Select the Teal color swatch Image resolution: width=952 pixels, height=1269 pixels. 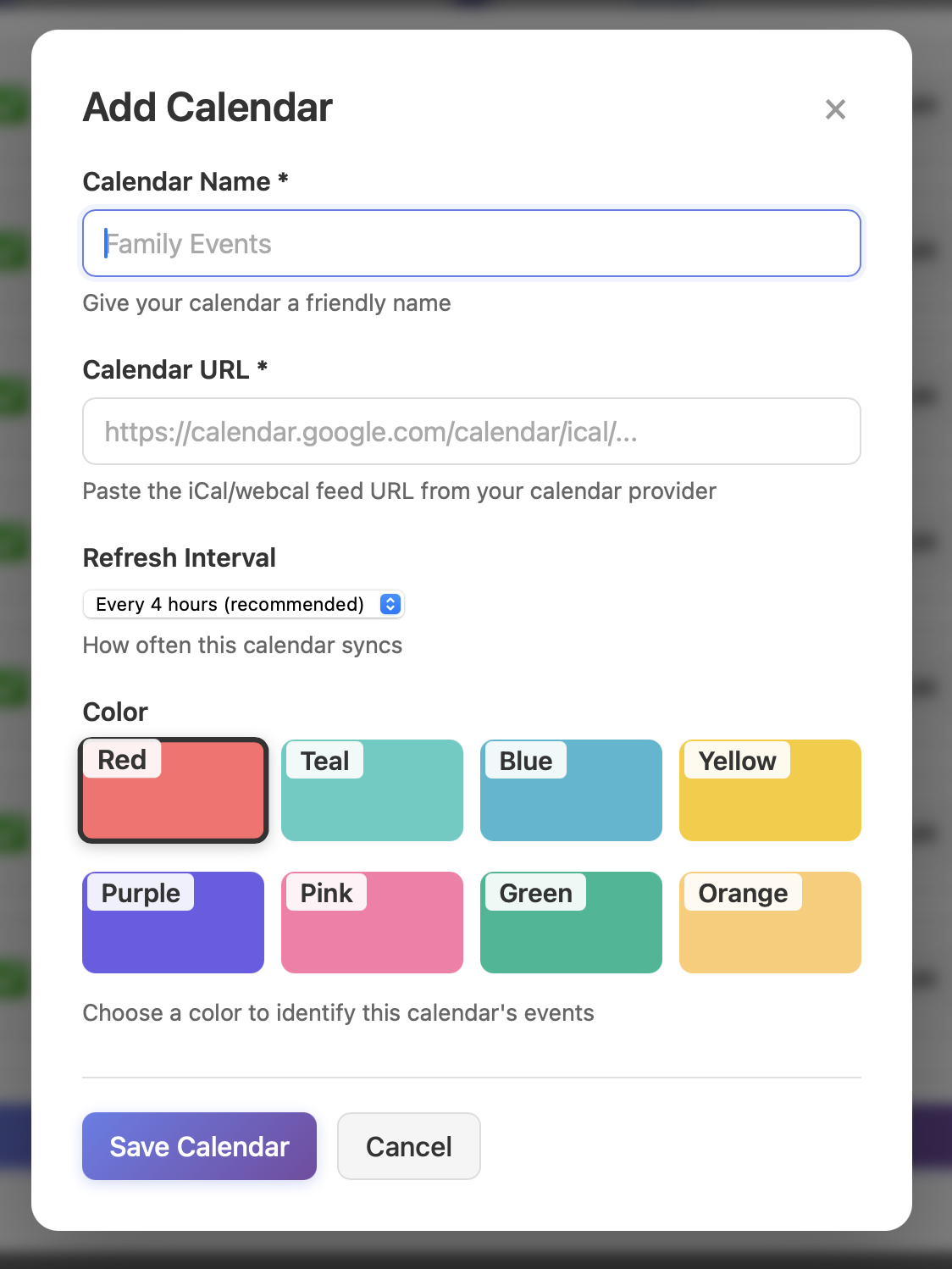point(372,790)
